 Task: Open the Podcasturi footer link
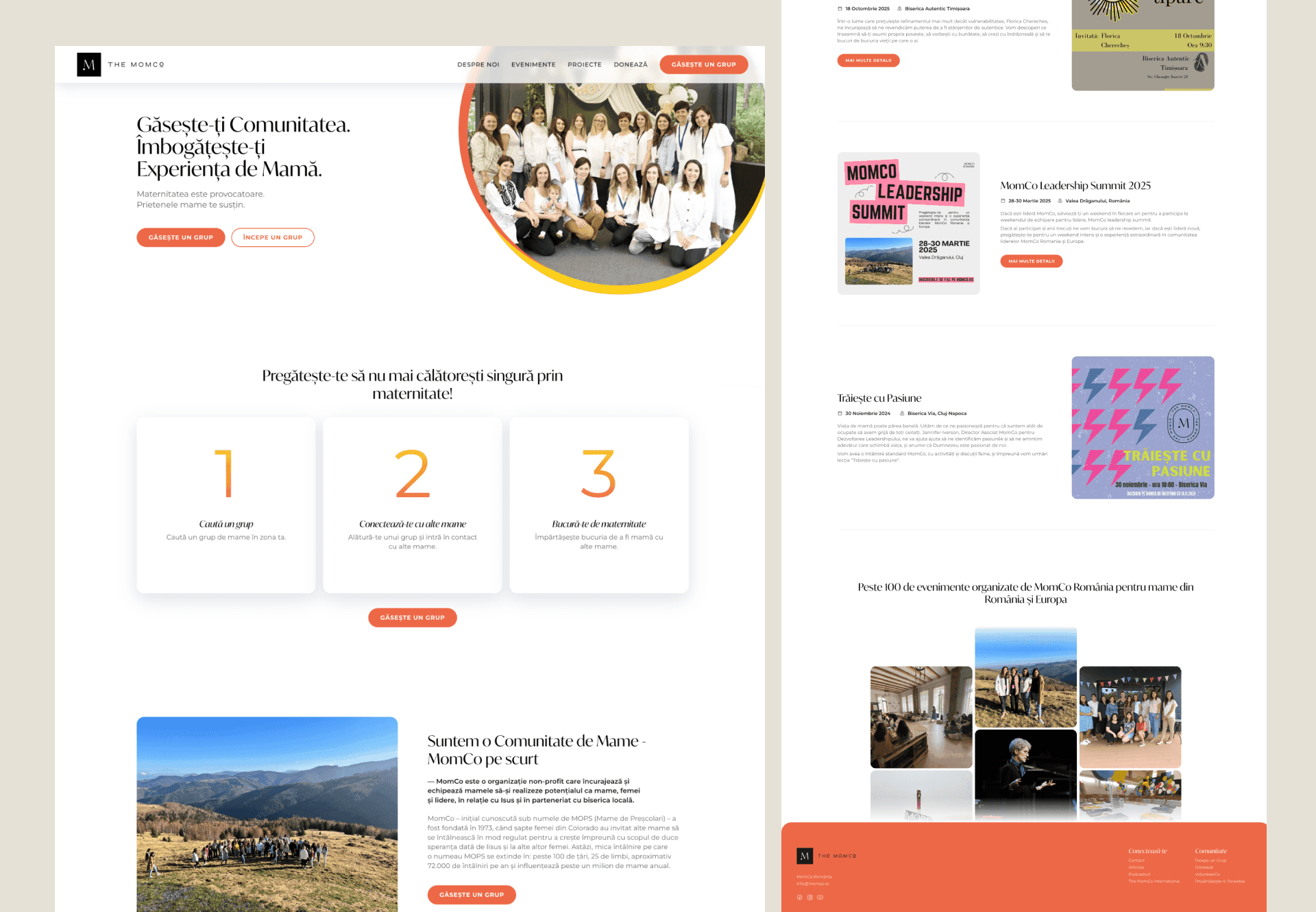pyautogui.click(x=1139, y=874)
